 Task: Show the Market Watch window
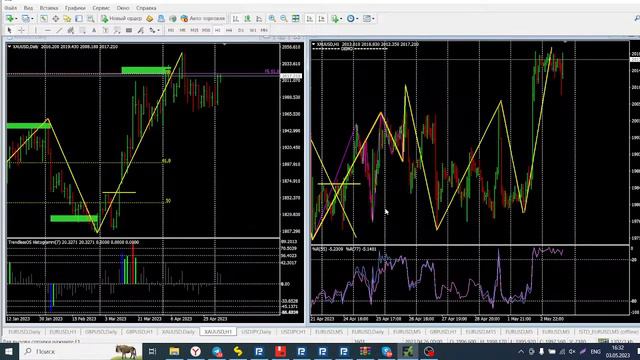pyautogui.click(x=44, y=18)
